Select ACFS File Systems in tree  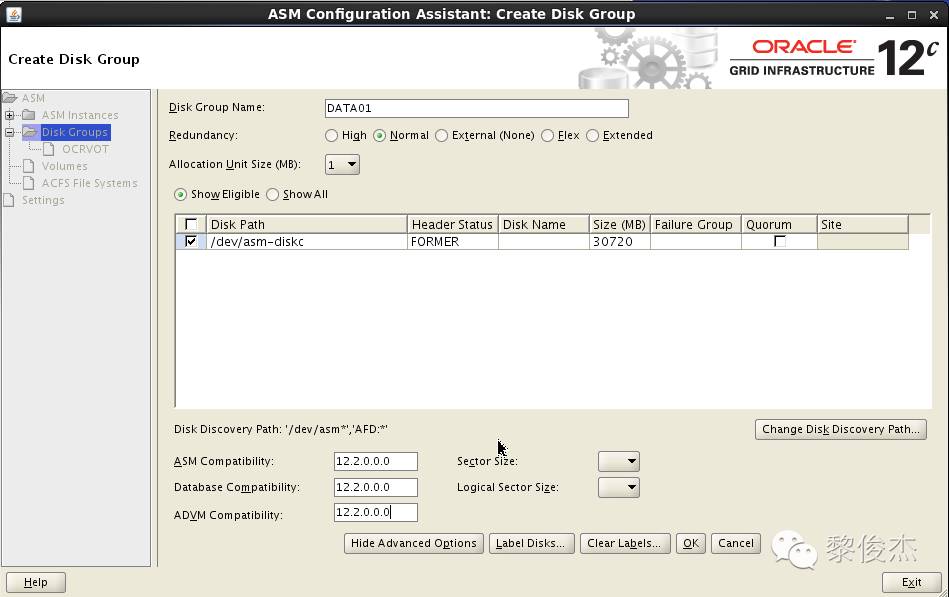[90, 182]
